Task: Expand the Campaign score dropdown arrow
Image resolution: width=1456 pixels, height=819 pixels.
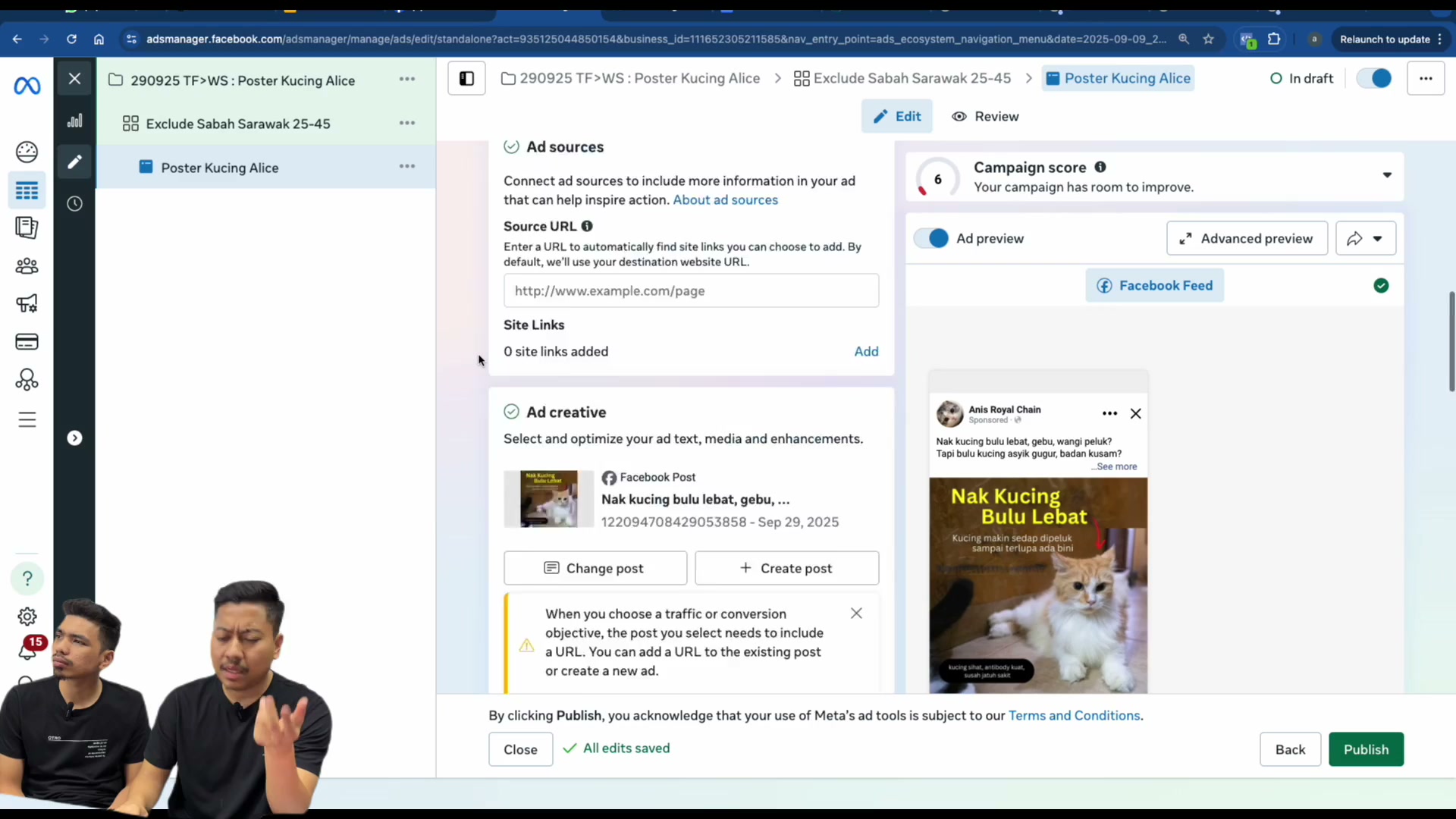Action: click(x=1387, y=175)
